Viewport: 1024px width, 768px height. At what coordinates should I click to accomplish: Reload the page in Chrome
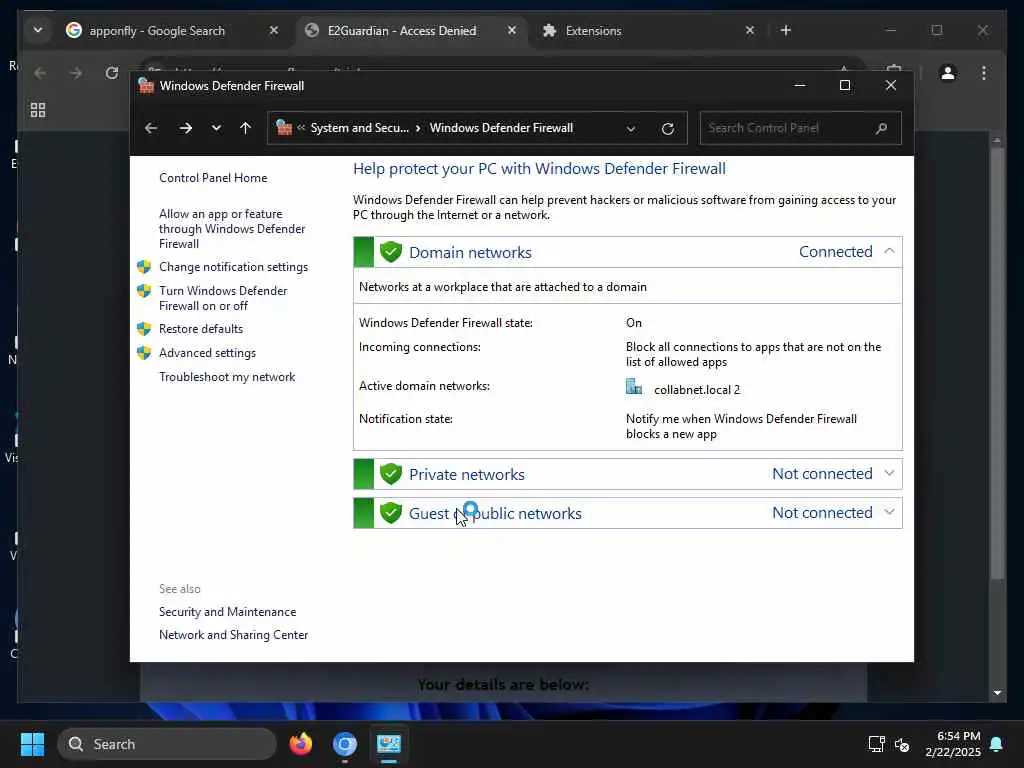coord(112,72)
